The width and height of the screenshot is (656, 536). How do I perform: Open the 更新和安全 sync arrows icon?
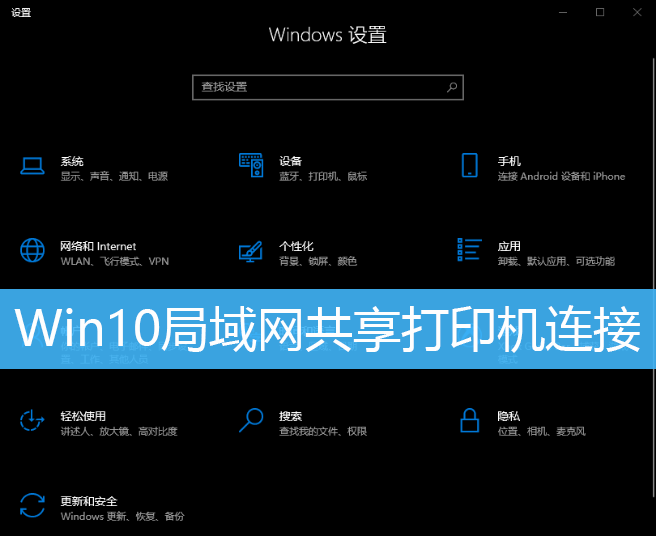(x=32, y=505)
